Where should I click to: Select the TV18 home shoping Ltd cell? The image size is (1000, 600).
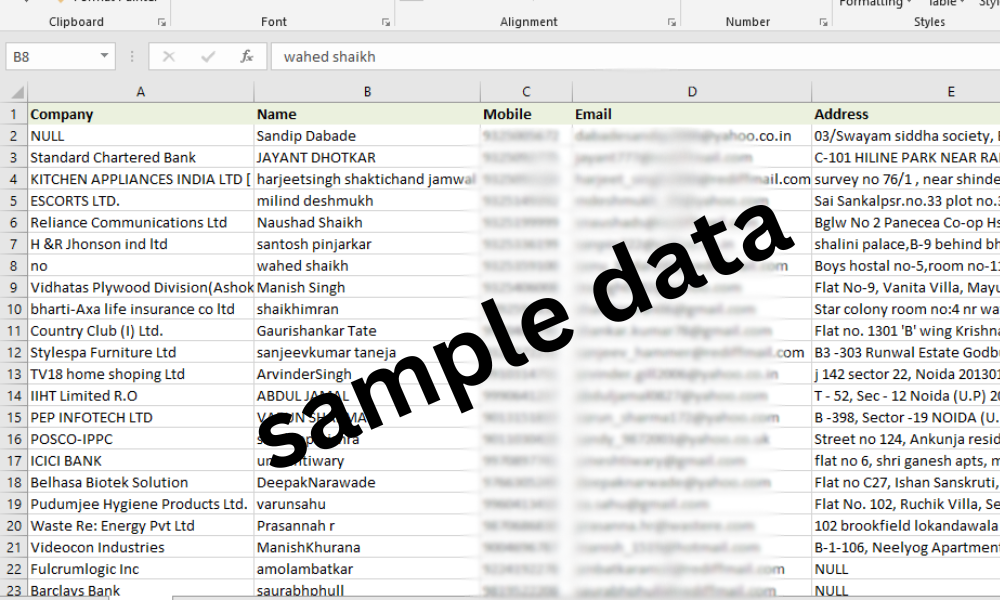point(141,374)
